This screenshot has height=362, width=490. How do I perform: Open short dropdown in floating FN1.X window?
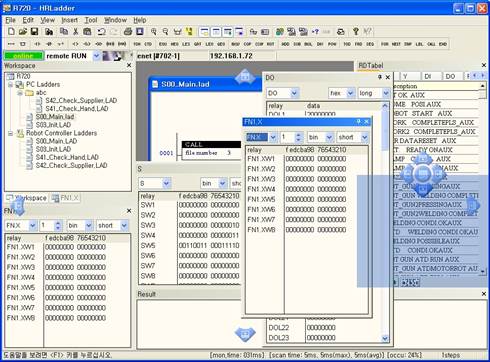coord(365,137)
